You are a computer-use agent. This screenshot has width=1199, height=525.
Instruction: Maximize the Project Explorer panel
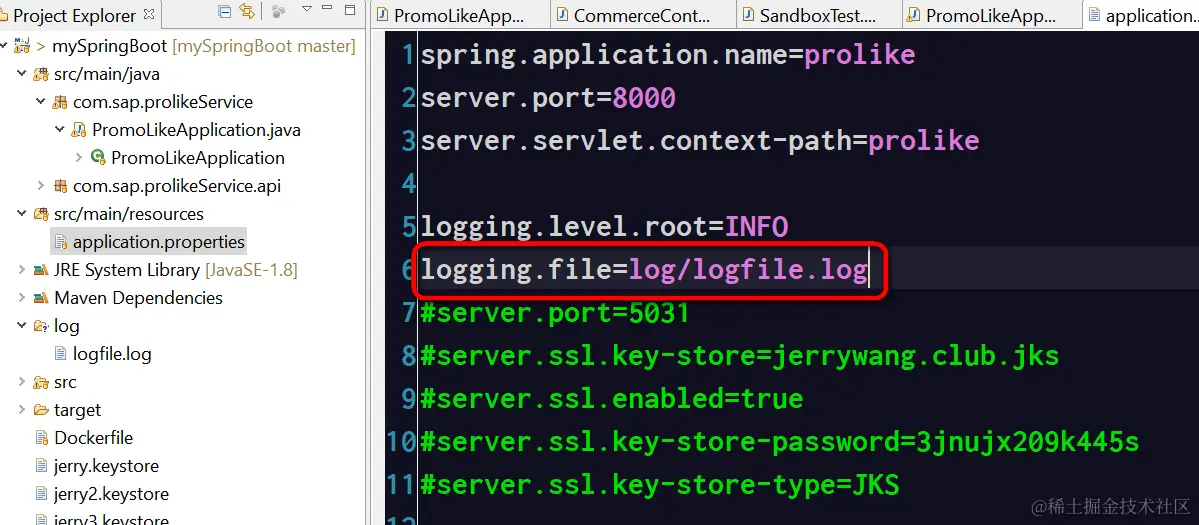click(350, 10)
